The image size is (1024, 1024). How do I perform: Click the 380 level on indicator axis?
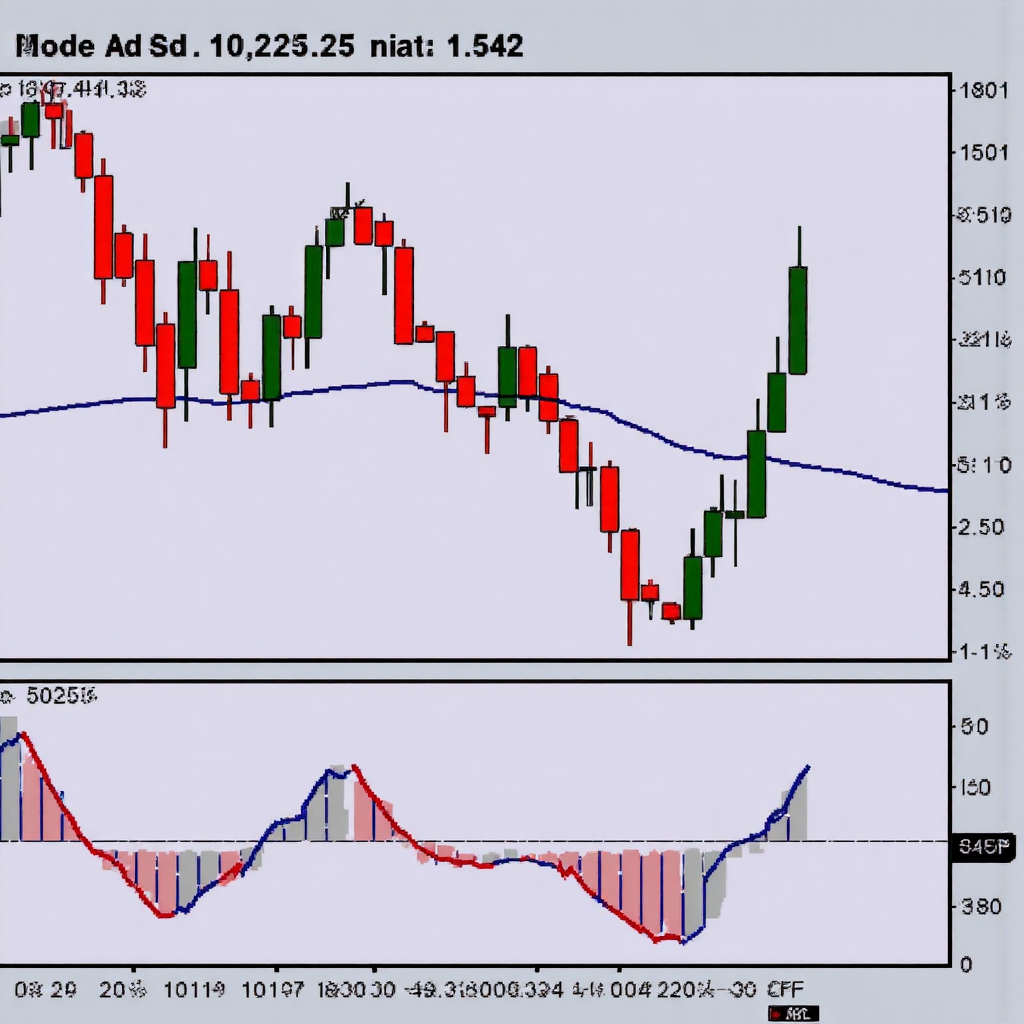coord(980,907)
